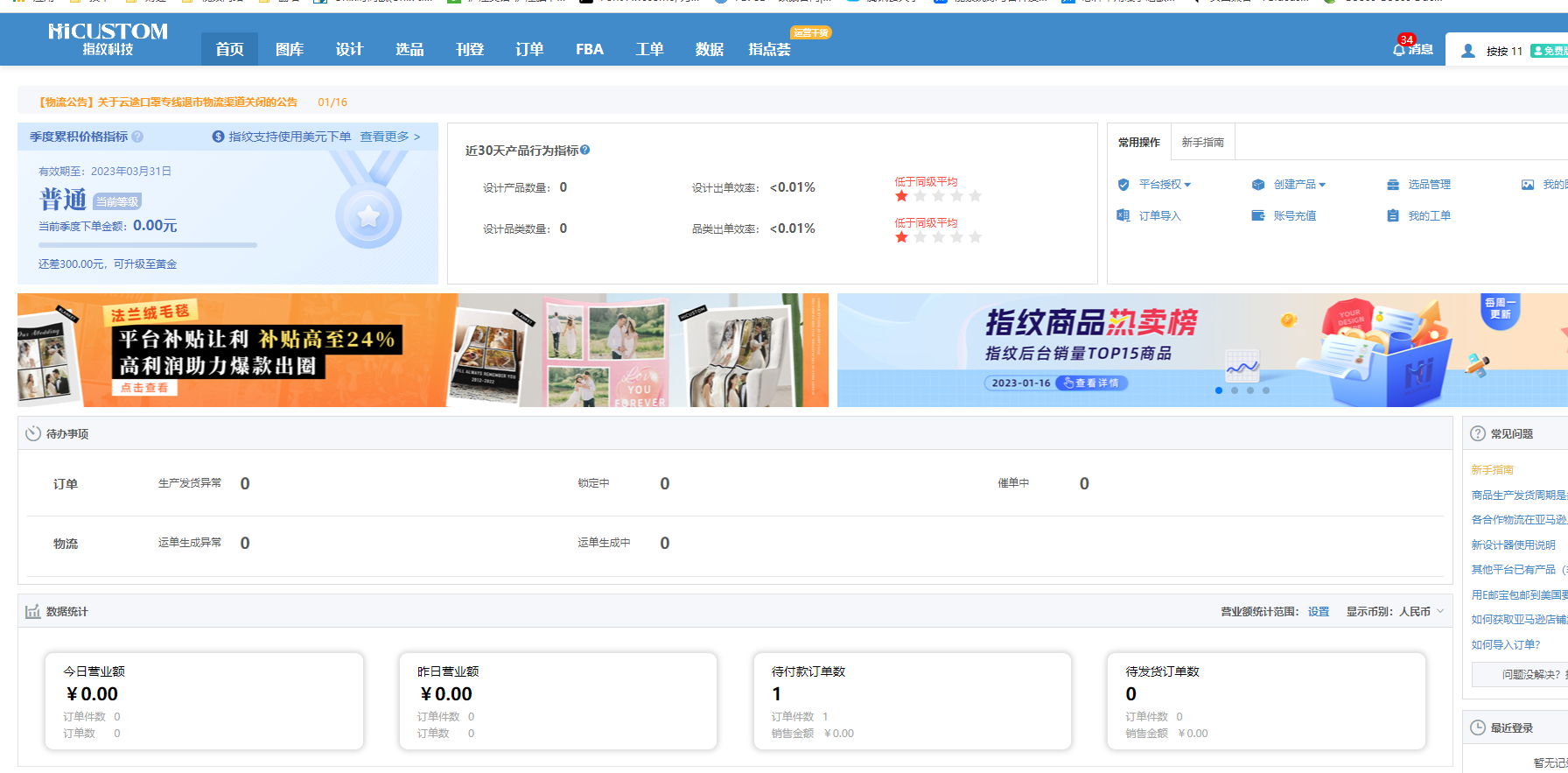The image size is (1568, 773).
Task: Click 运单生成中 count value
Action: 665,543
